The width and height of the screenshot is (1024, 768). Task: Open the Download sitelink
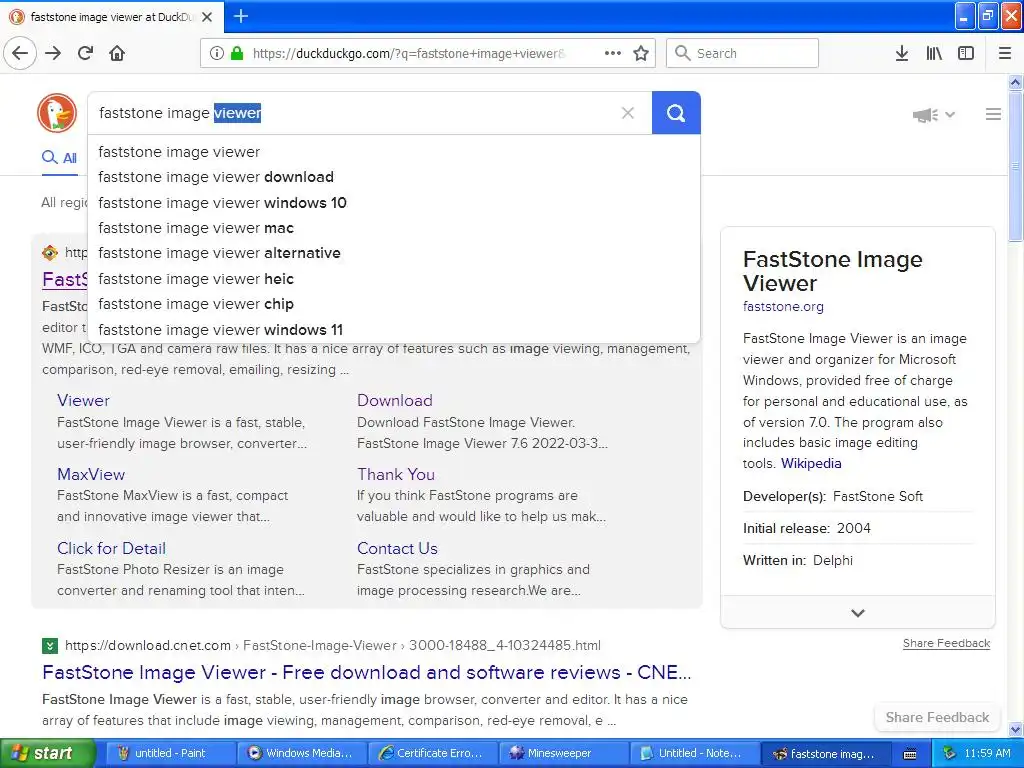pyautogui.click(x=394, y=400)
